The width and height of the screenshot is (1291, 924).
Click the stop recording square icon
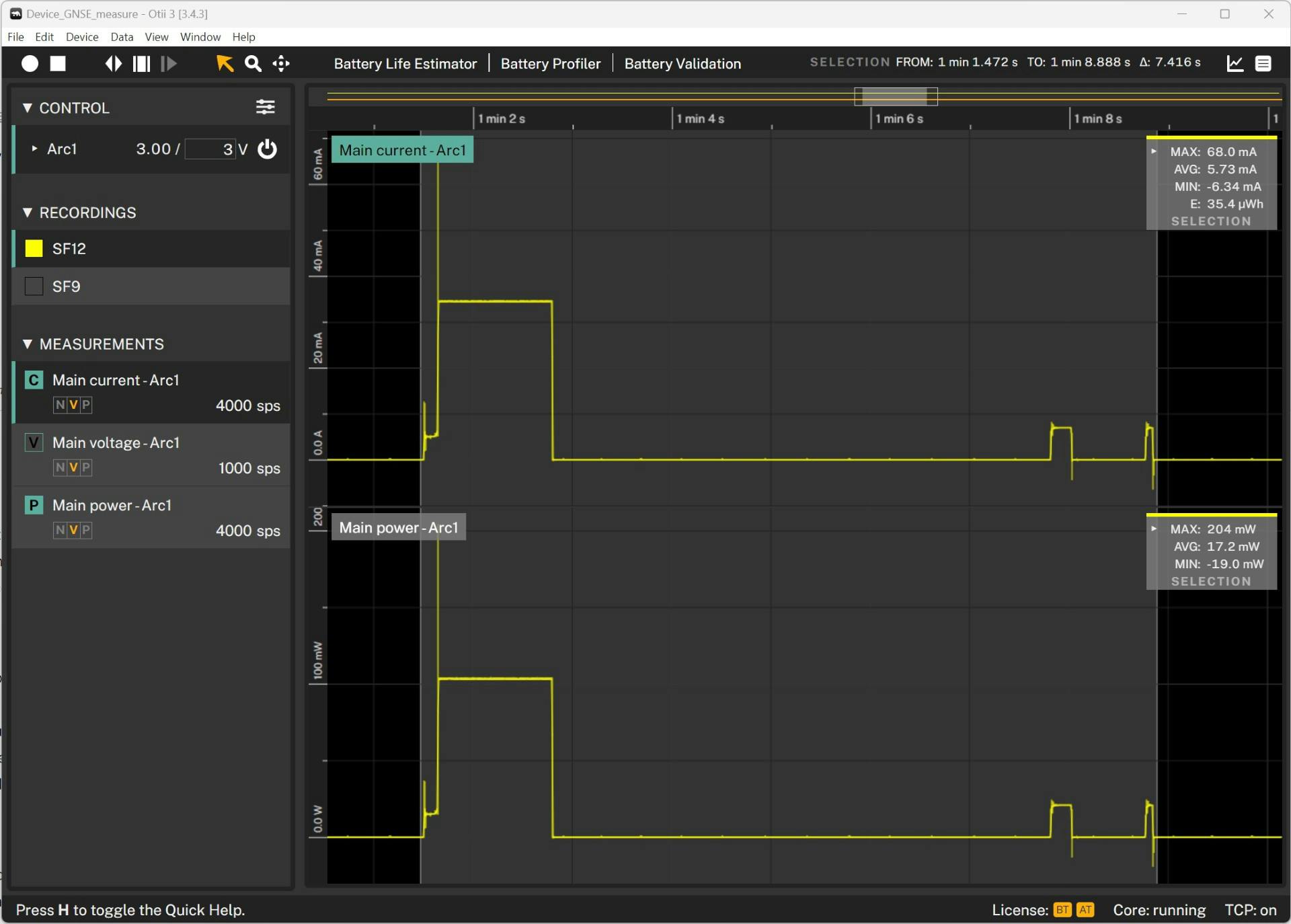58,63
